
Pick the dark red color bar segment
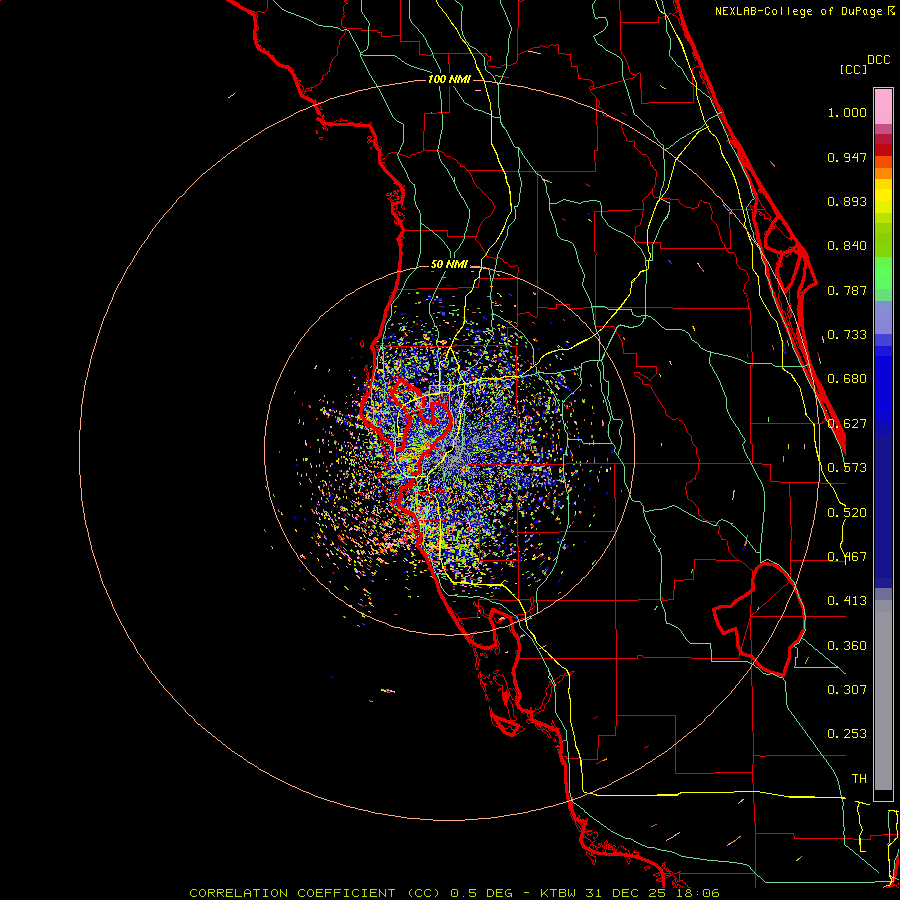click(883, 150)
